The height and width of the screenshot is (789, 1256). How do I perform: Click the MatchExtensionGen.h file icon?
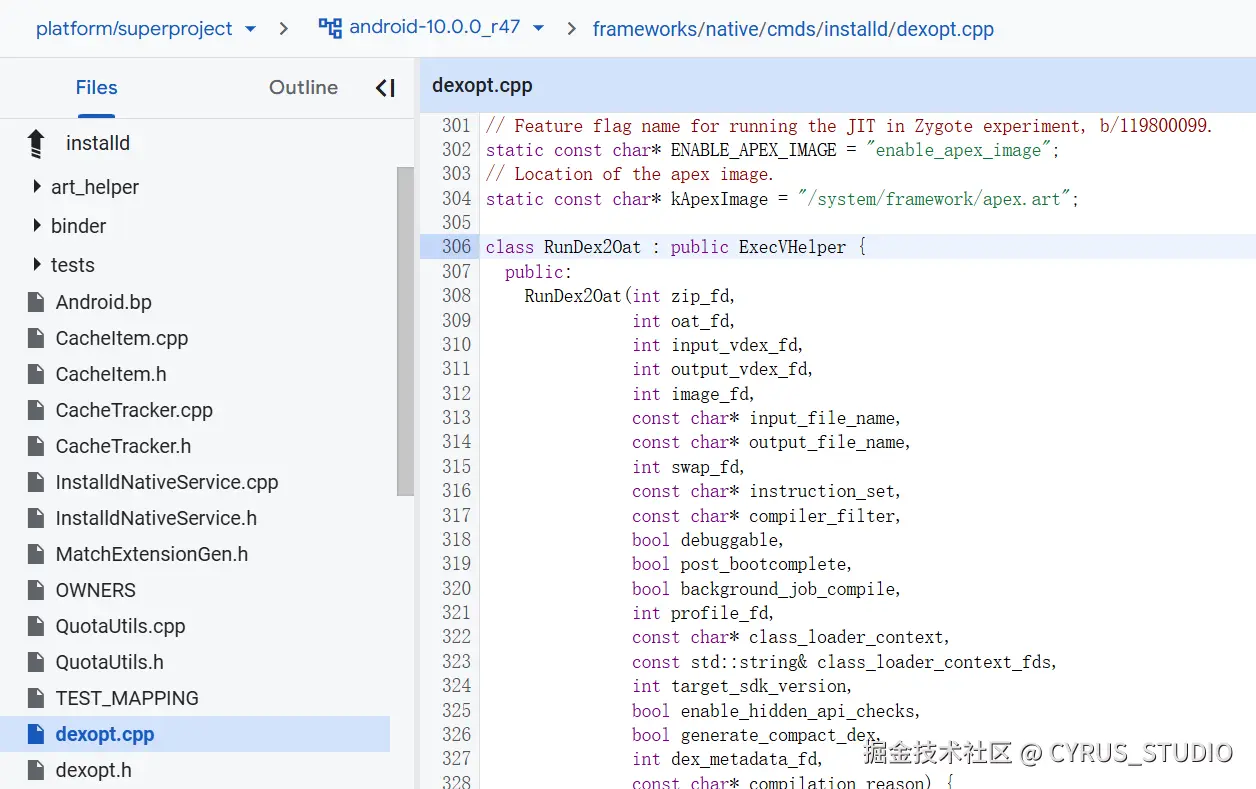click(36, 554)
